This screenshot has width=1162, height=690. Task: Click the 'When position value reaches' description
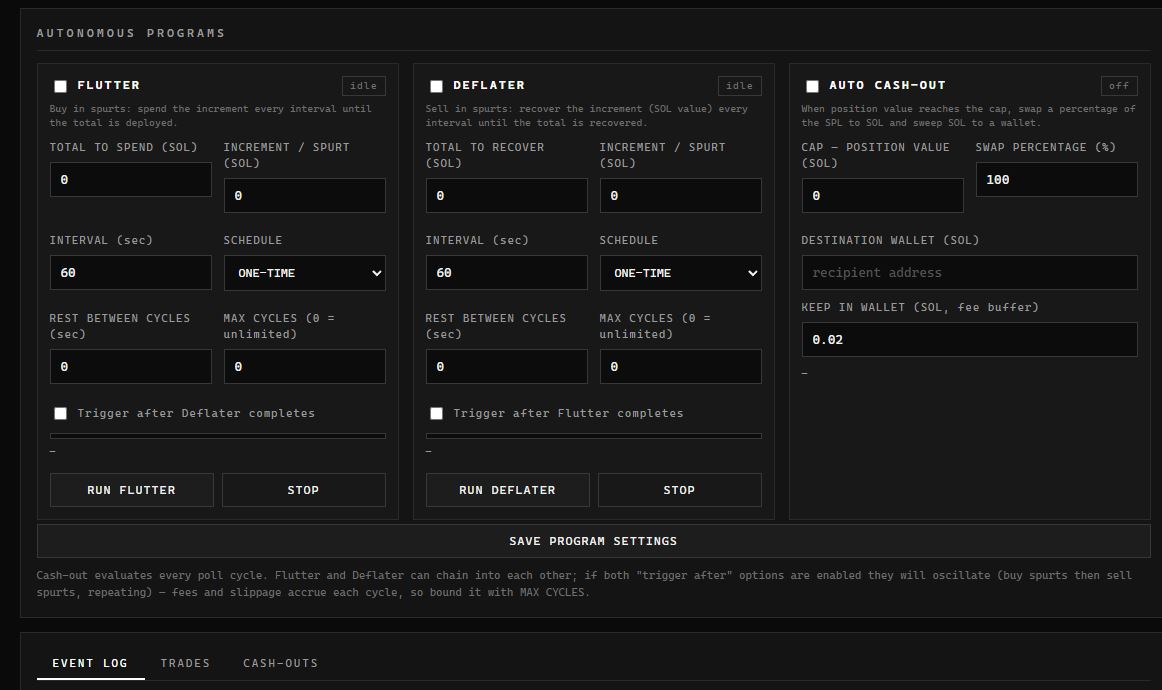coord(968,116)
